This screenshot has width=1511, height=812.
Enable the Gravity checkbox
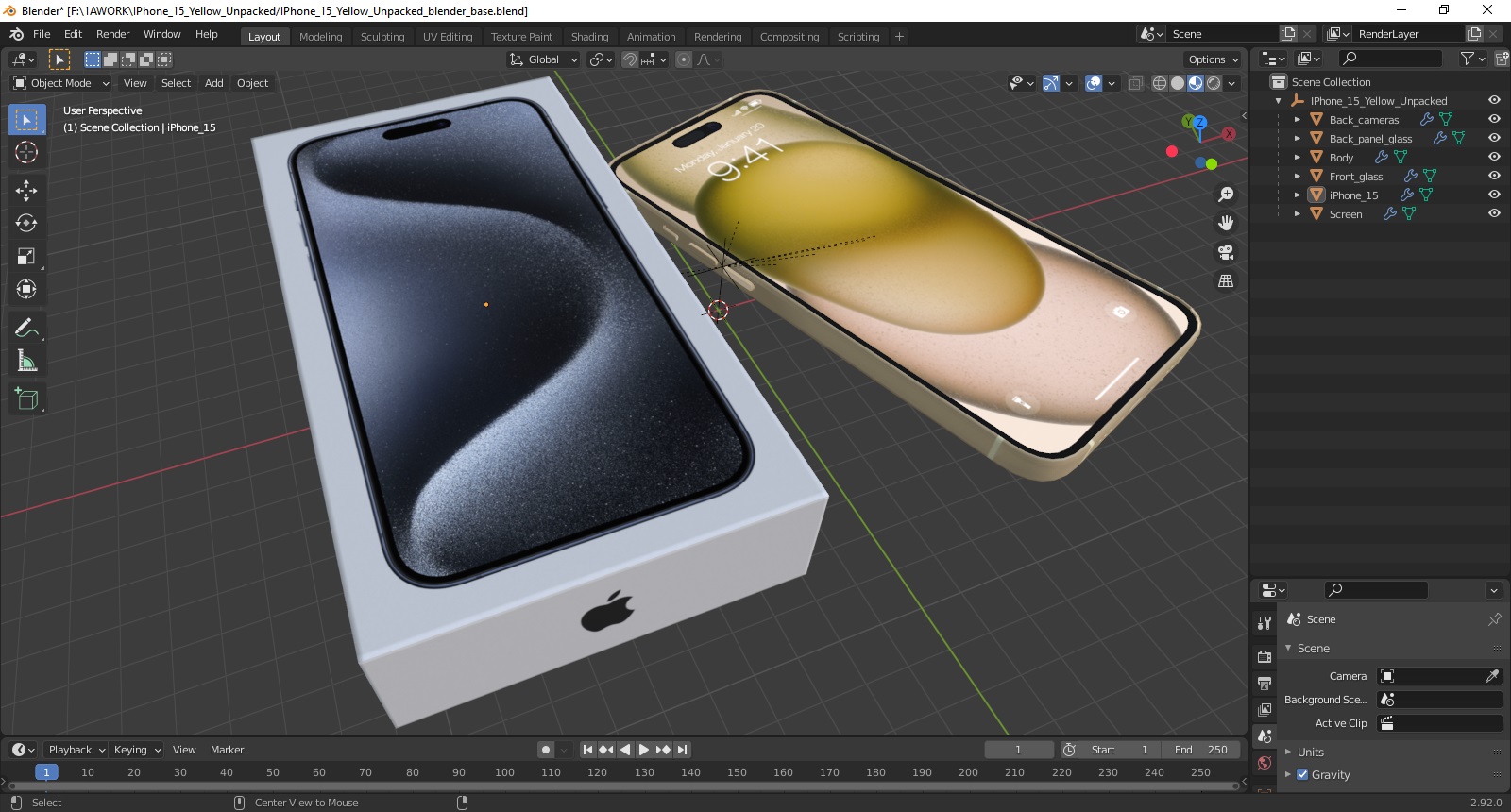pos(1302,775)
